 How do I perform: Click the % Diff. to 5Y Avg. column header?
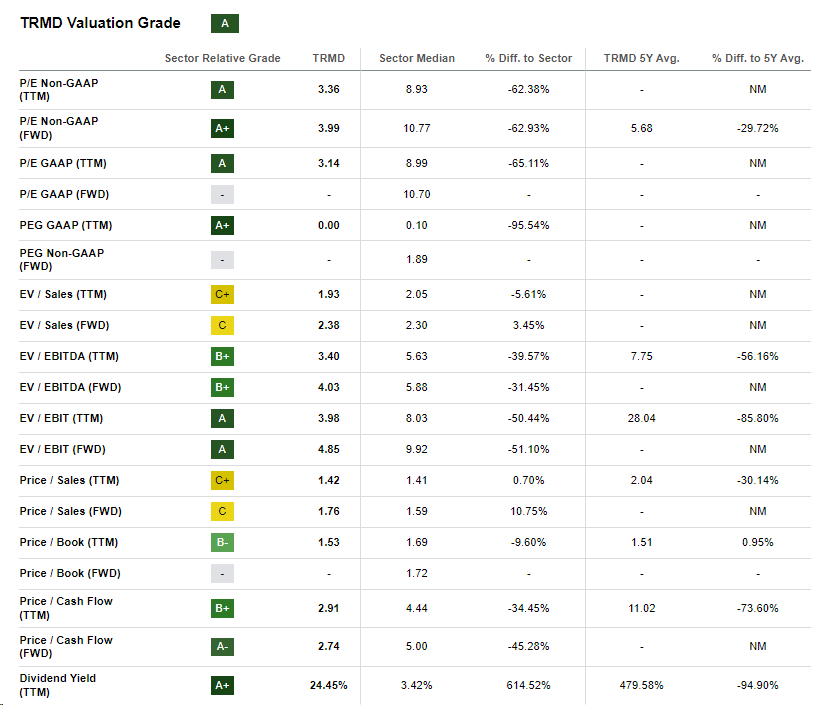(758, 58)
